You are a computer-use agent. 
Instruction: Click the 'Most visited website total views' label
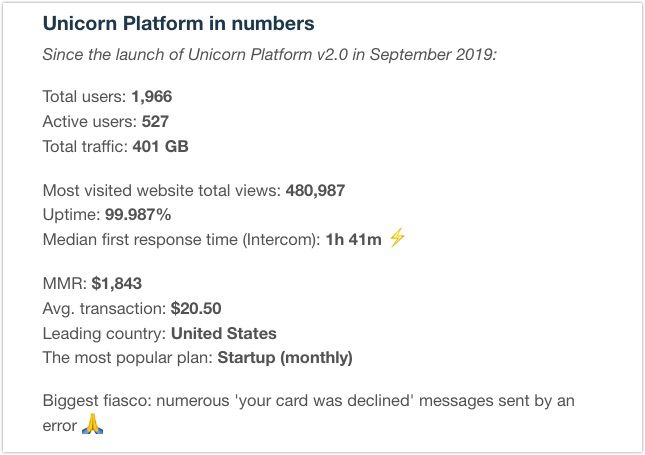coord(161,190)
